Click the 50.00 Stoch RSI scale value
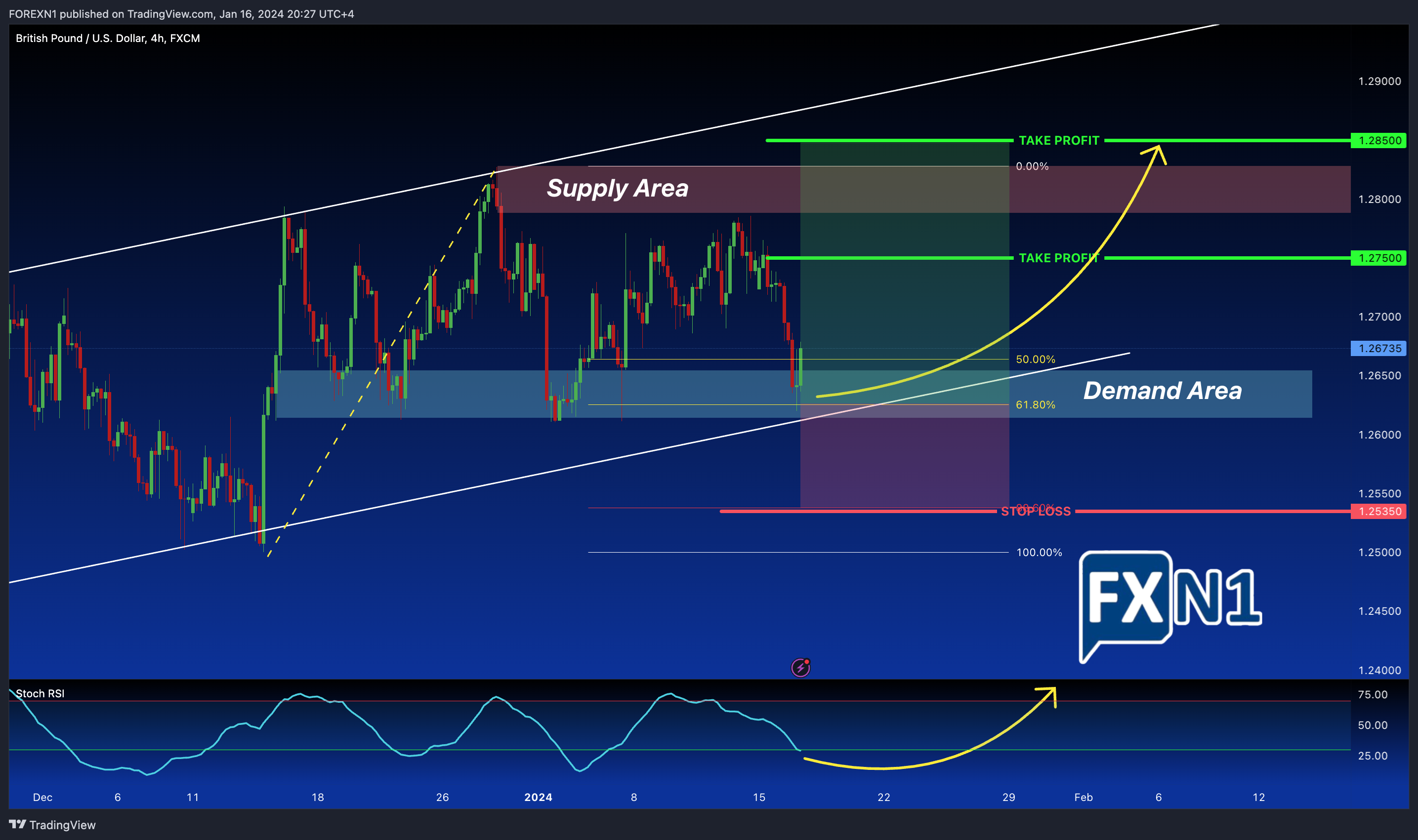Image resolution: width=1418 pixels, height=840 pixels. tap(1373, 725)
